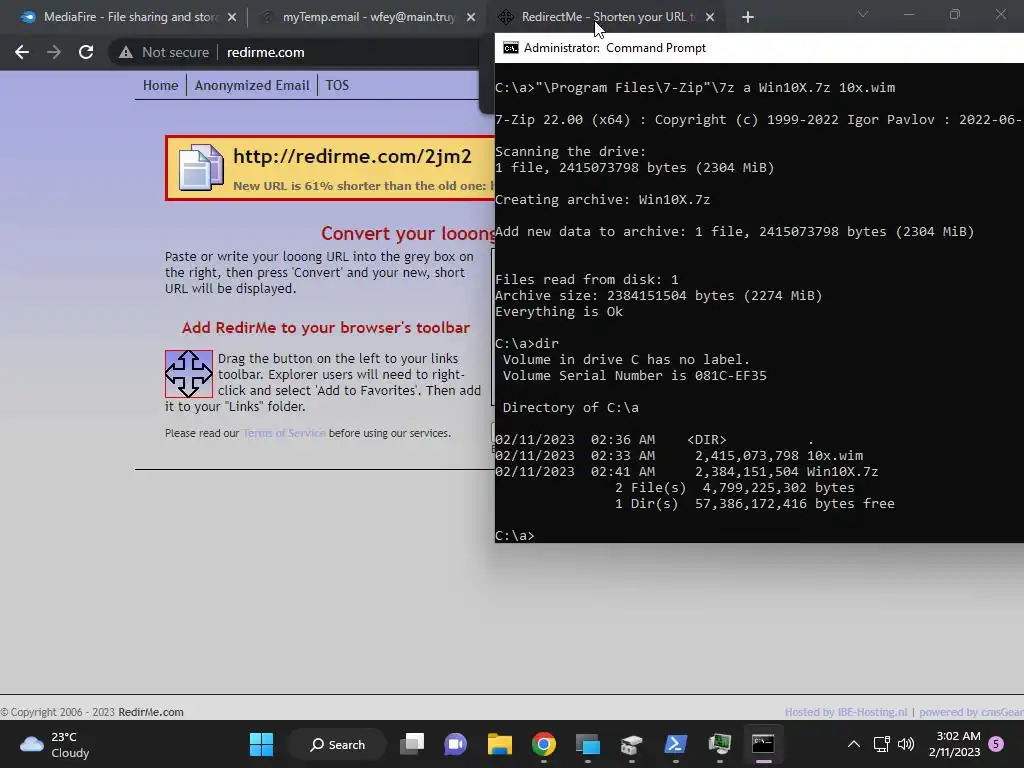Screen dimensions: 1024x768
Task: Open the notifications badge showing 5
Action: (996, 744)
